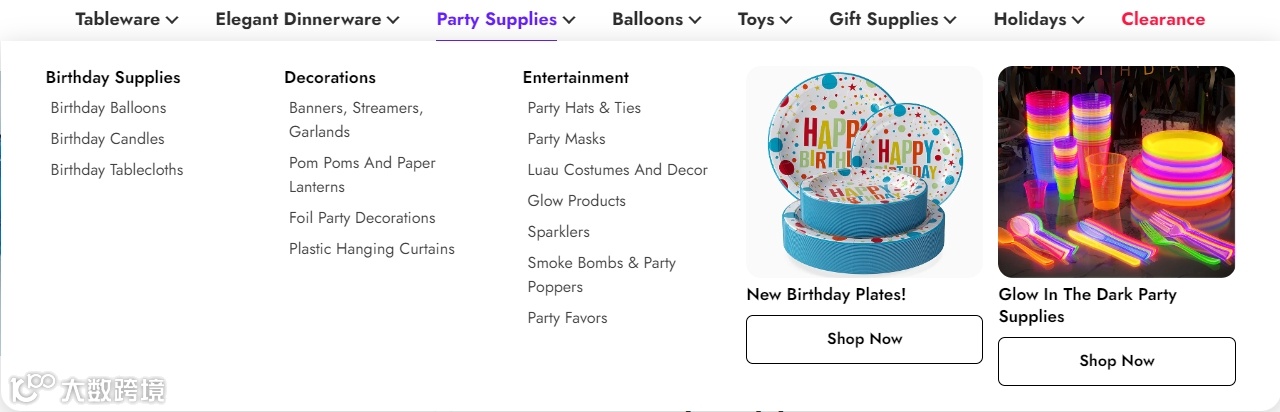Open the Elegant Dinnerware dropdown
Screen dimensions: 1280x412
307,19
